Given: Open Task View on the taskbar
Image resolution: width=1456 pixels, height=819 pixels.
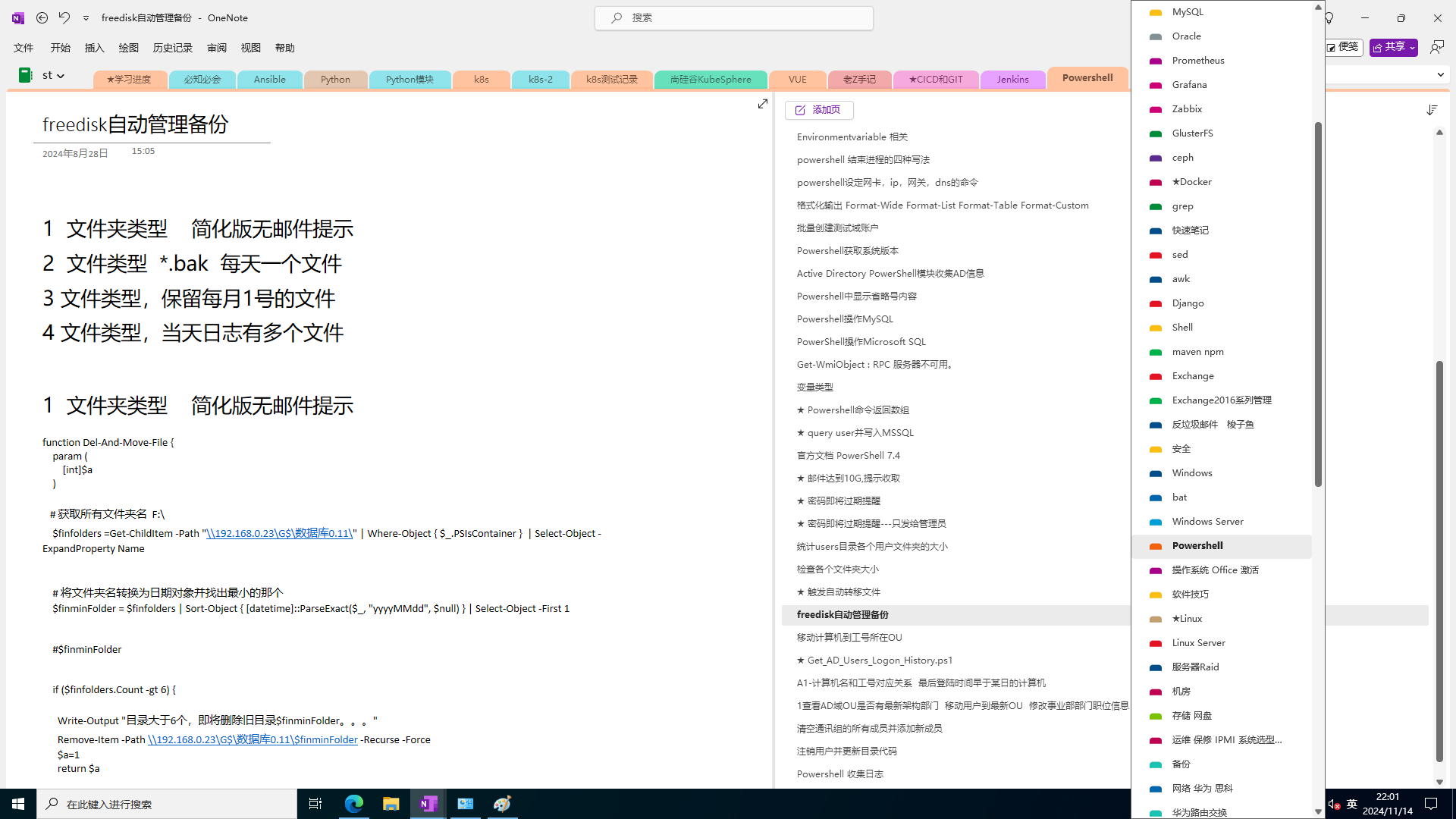Looking at the screenshot, I should (315, 804).
